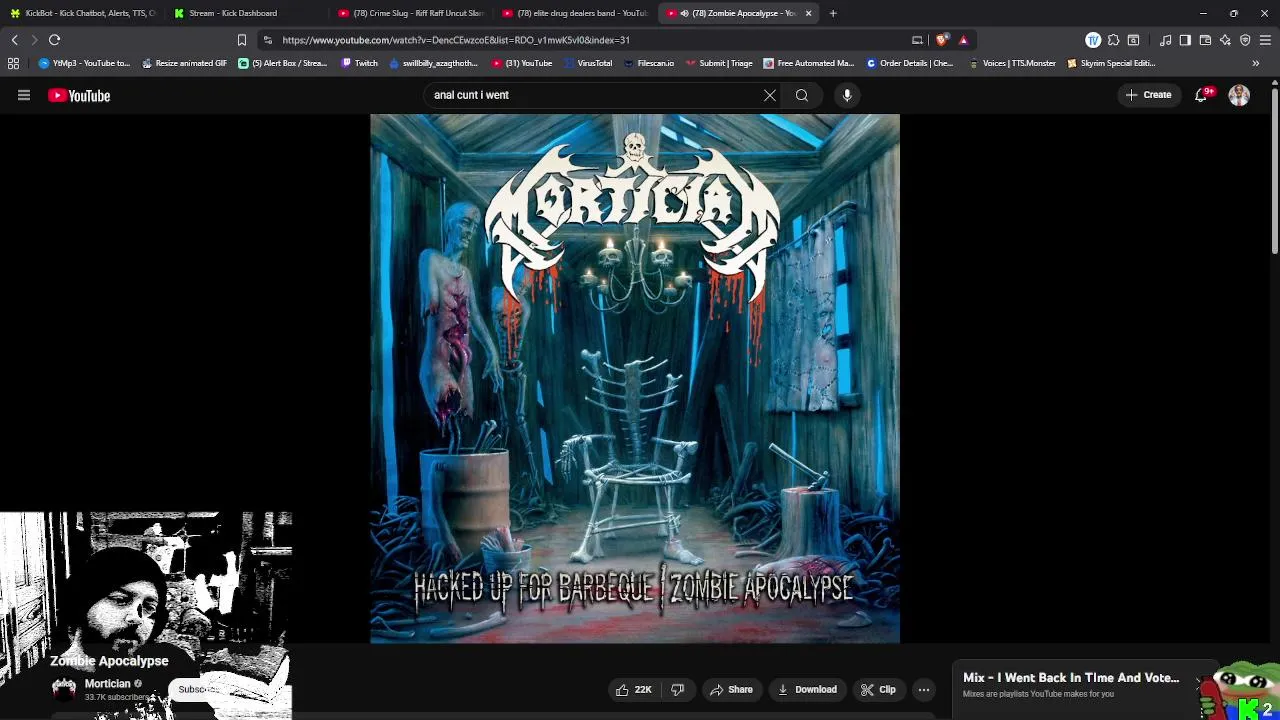
Task: Open media control music note icon
Action: pos(1165,40)
